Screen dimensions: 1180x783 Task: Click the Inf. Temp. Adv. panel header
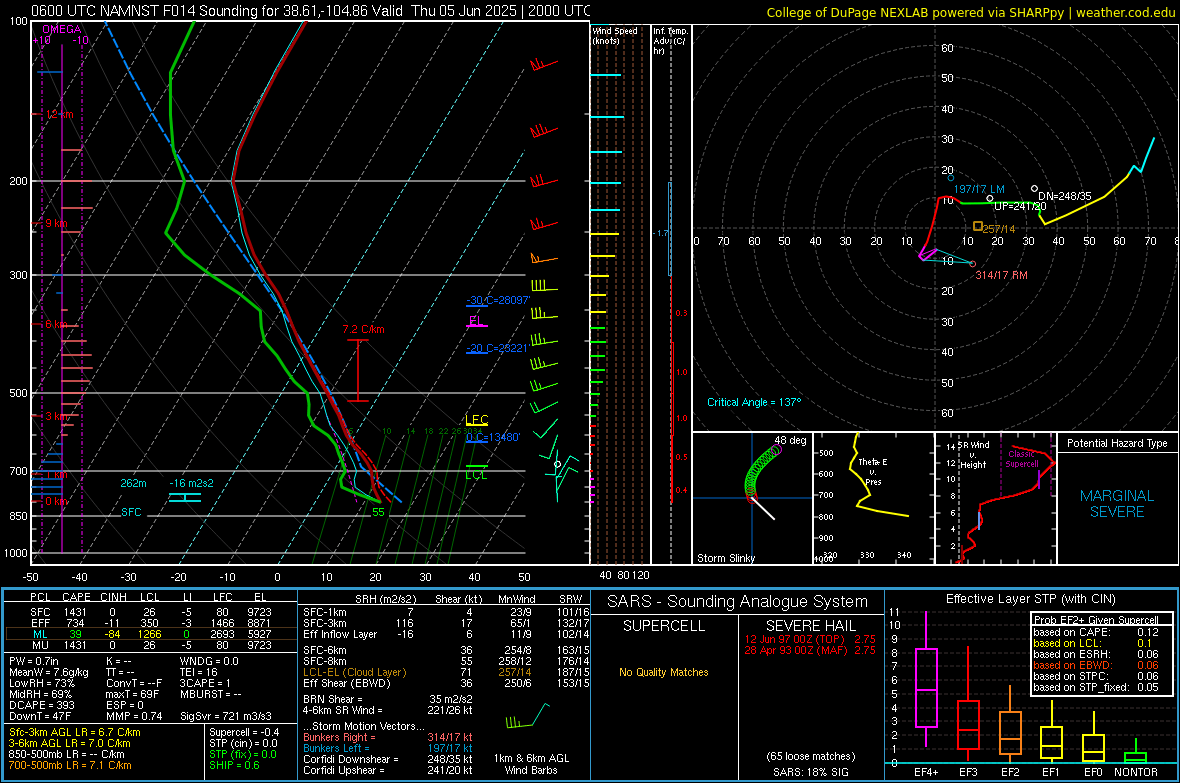coord(670,41)
